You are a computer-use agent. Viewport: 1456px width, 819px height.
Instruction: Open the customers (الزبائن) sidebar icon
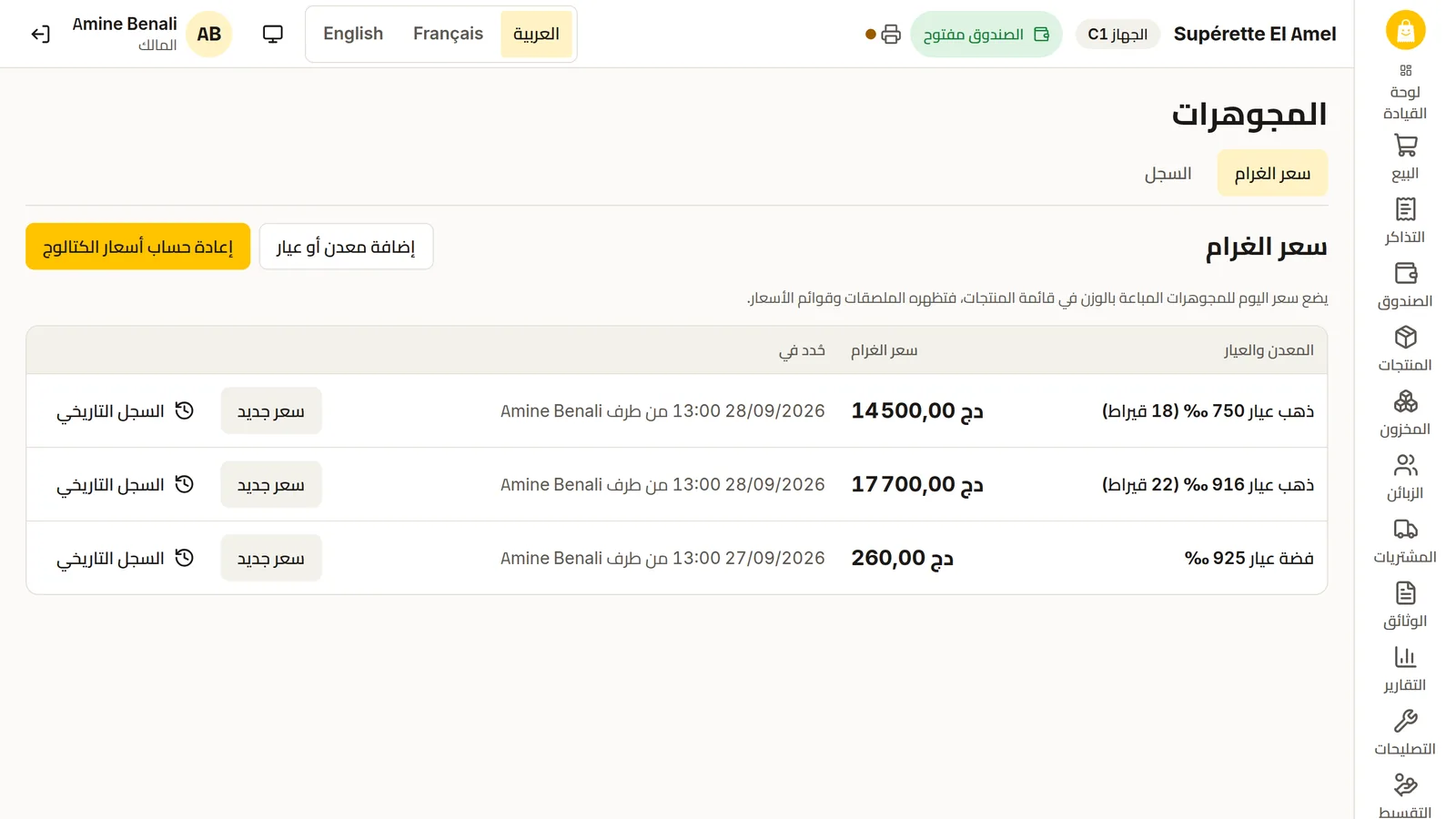[1405, 476]
